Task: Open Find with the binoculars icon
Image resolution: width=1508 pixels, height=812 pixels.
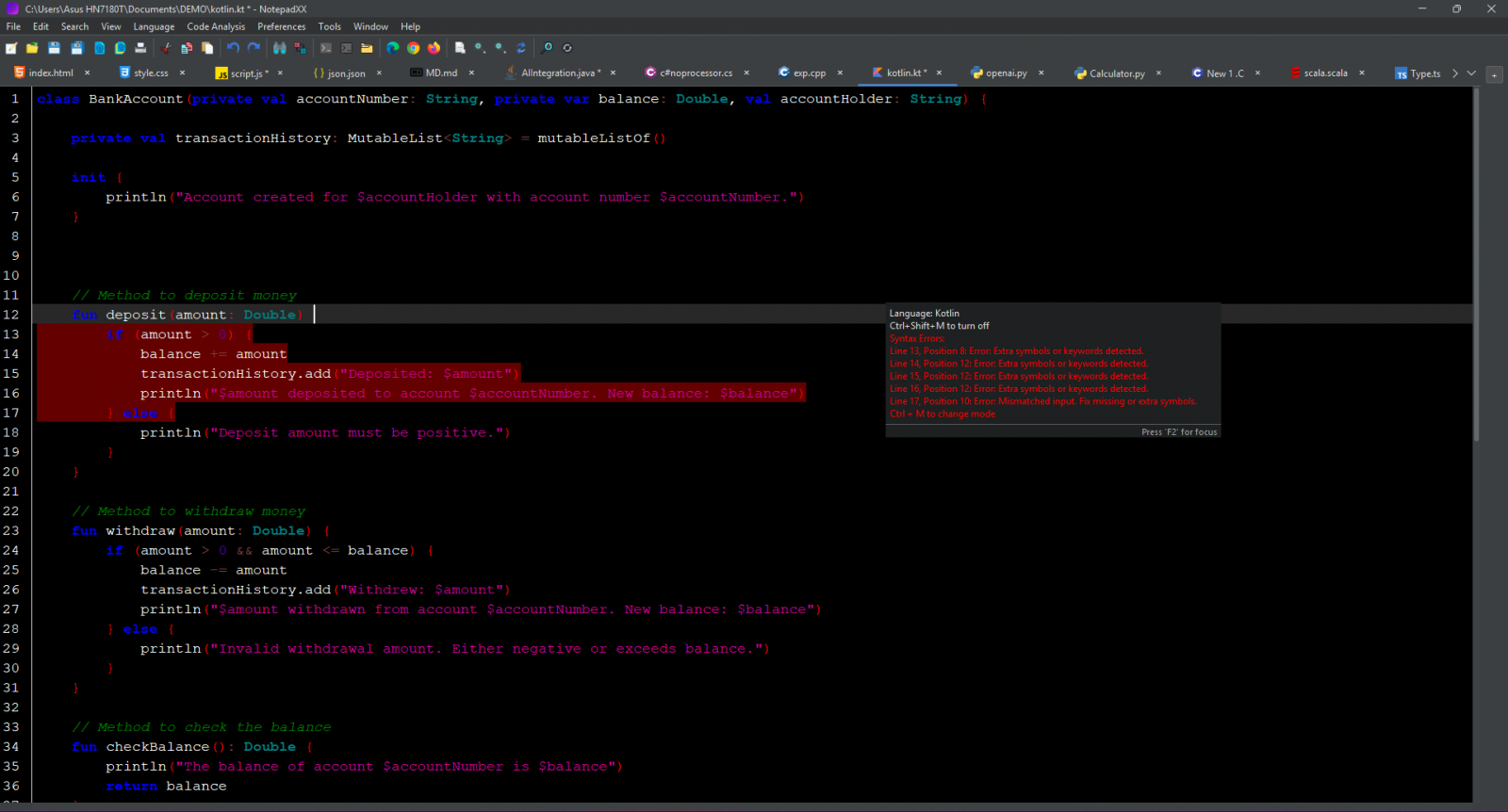Action: (x=279, y=48)
